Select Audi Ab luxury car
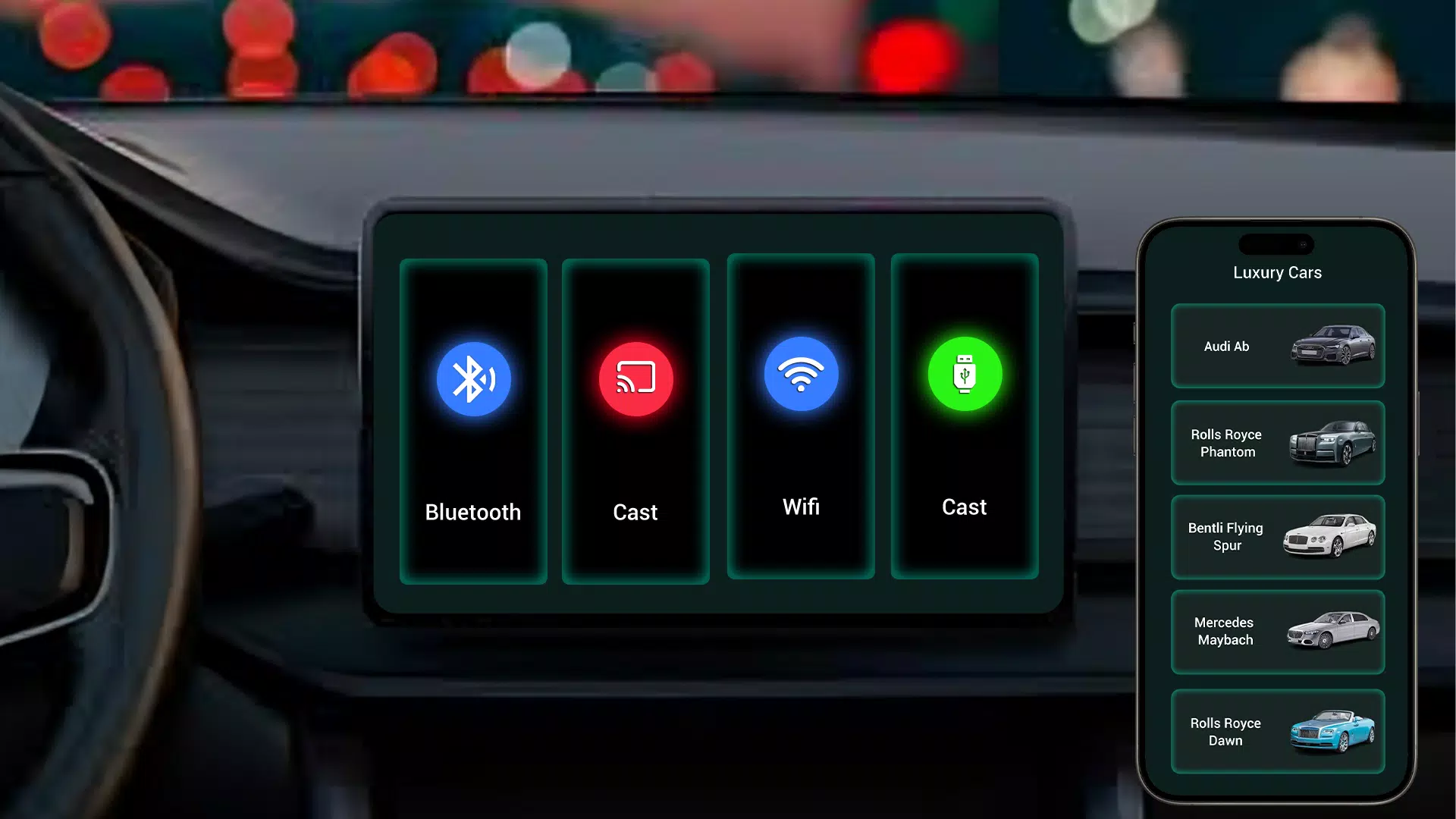Image resolution: width=1456 pixels, height=819 pixels. point(1278,345)
